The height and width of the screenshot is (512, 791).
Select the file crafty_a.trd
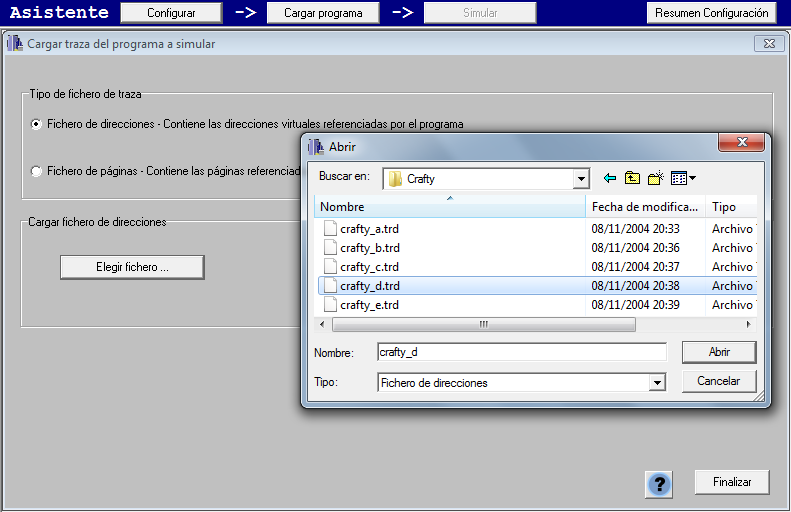tap(369, 229)
